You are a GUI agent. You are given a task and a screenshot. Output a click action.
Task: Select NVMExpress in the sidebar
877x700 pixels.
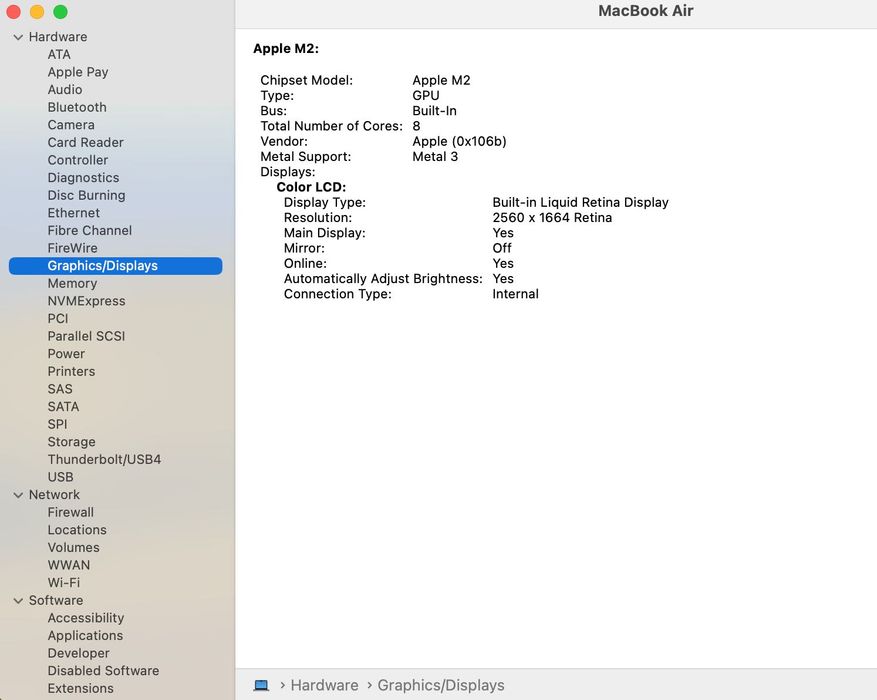tap(86, 301)
